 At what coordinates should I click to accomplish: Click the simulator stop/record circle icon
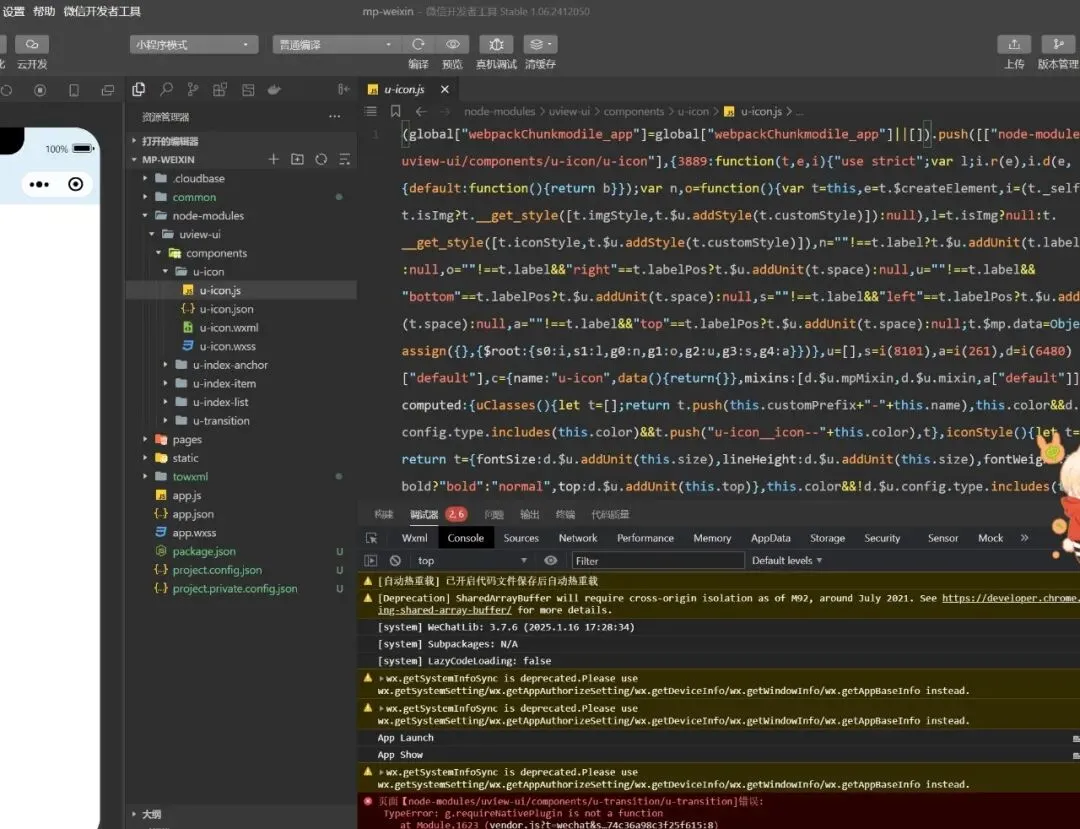pos(40,90)
